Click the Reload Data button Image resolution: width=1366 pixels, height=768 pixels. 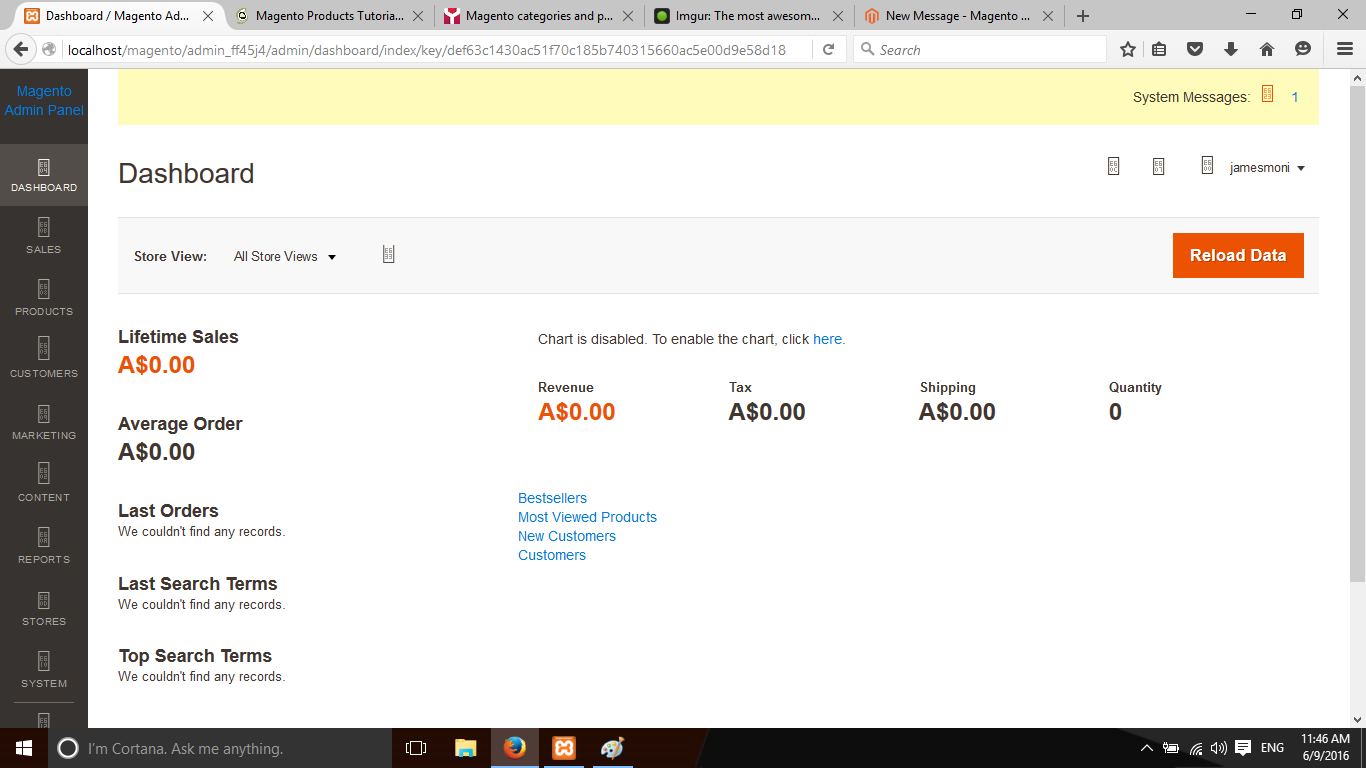(1238, 255)
